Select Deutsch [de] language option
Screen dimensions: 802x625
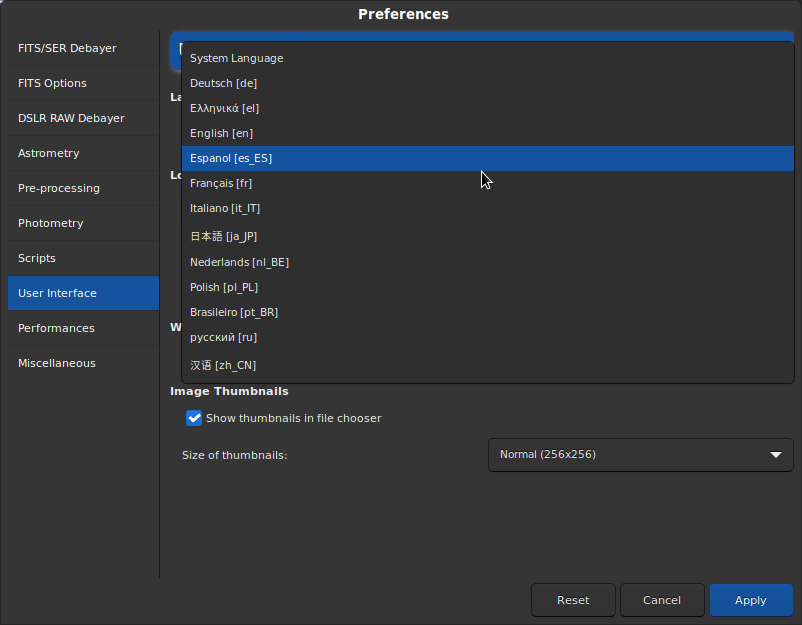pos(224,83)
